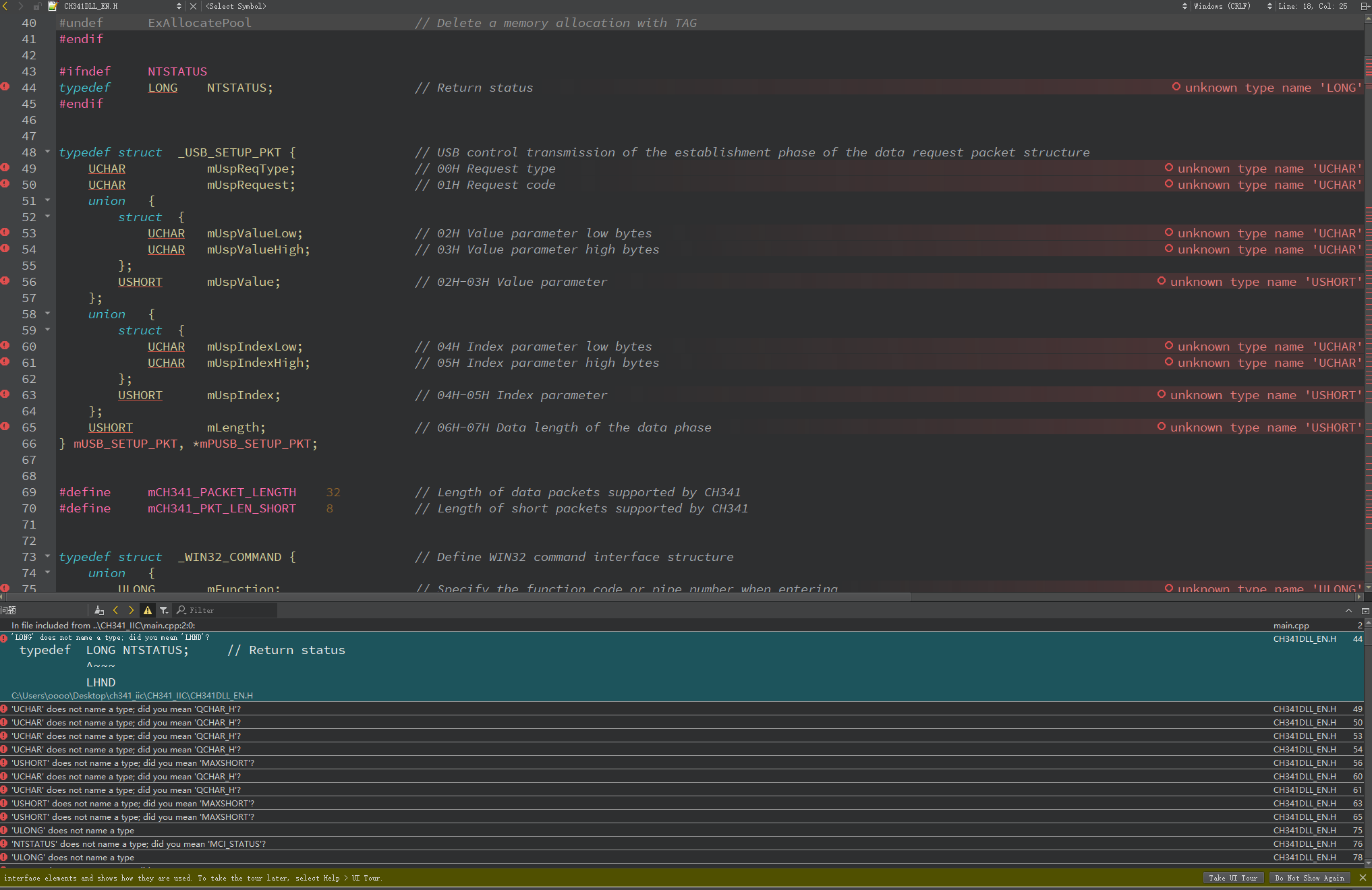
Task: Collapse typedef struct _WIN32_COMMAND at line 73
Action: pyautogui.click(x=48, y=556)
